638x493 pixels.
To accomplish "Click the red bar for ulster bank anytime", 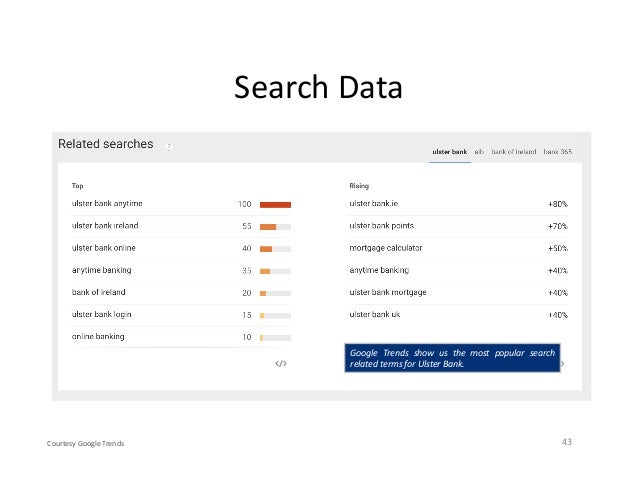I will 275,204.
